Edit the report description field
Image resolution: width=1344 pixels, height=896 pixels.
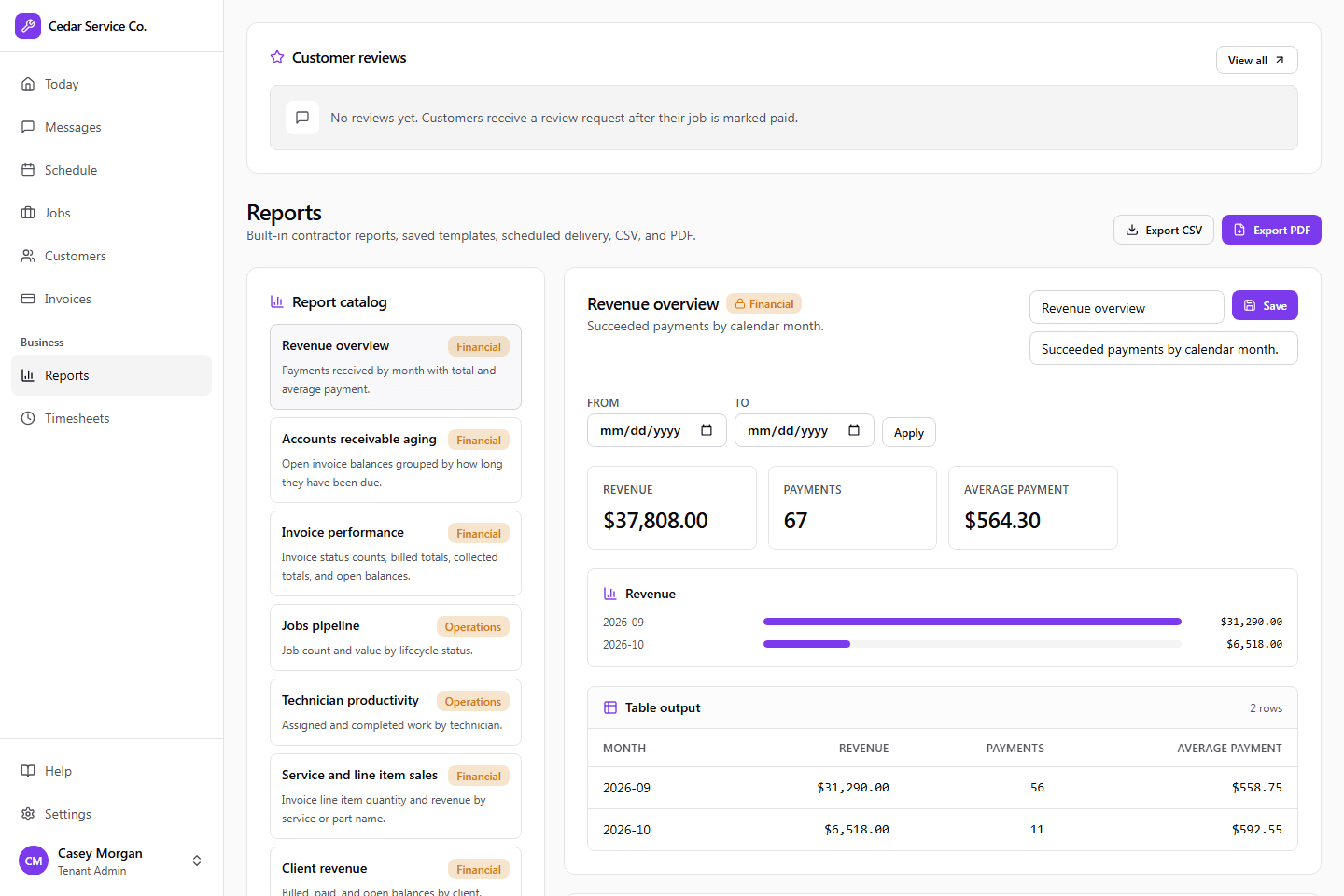tap(1164, 348)
